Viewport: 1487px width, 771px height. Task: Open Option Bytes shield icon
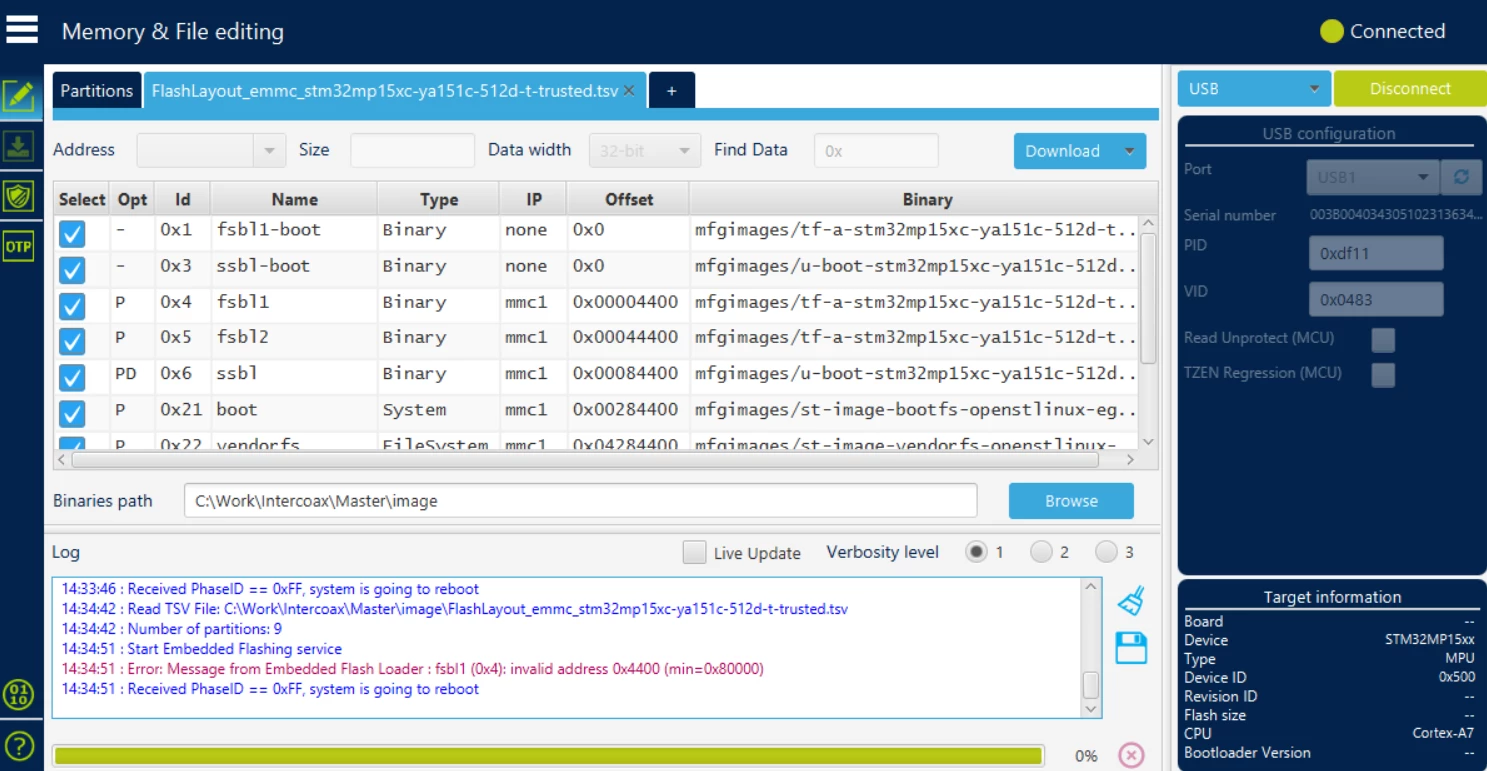(19, 196)
